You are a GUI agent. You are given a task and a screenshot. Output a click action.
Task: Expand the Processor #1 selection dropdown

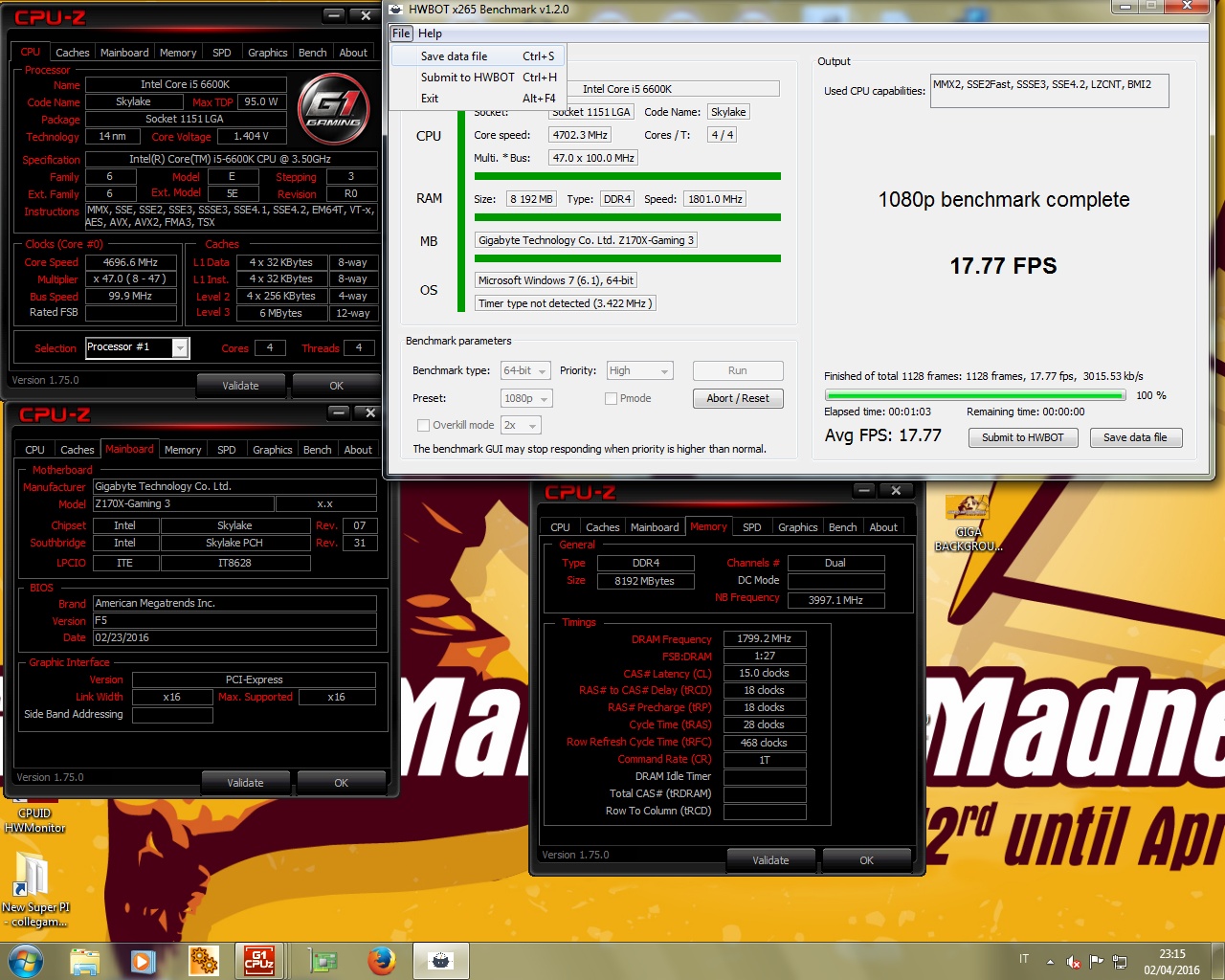point(180,348)
